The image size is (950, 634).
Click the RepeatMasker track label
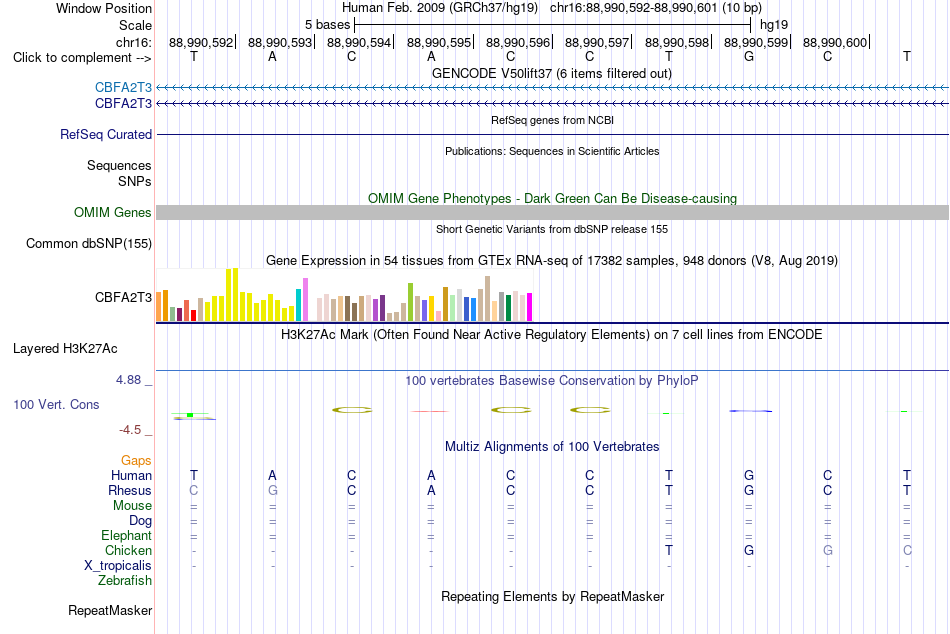(110, 610)
